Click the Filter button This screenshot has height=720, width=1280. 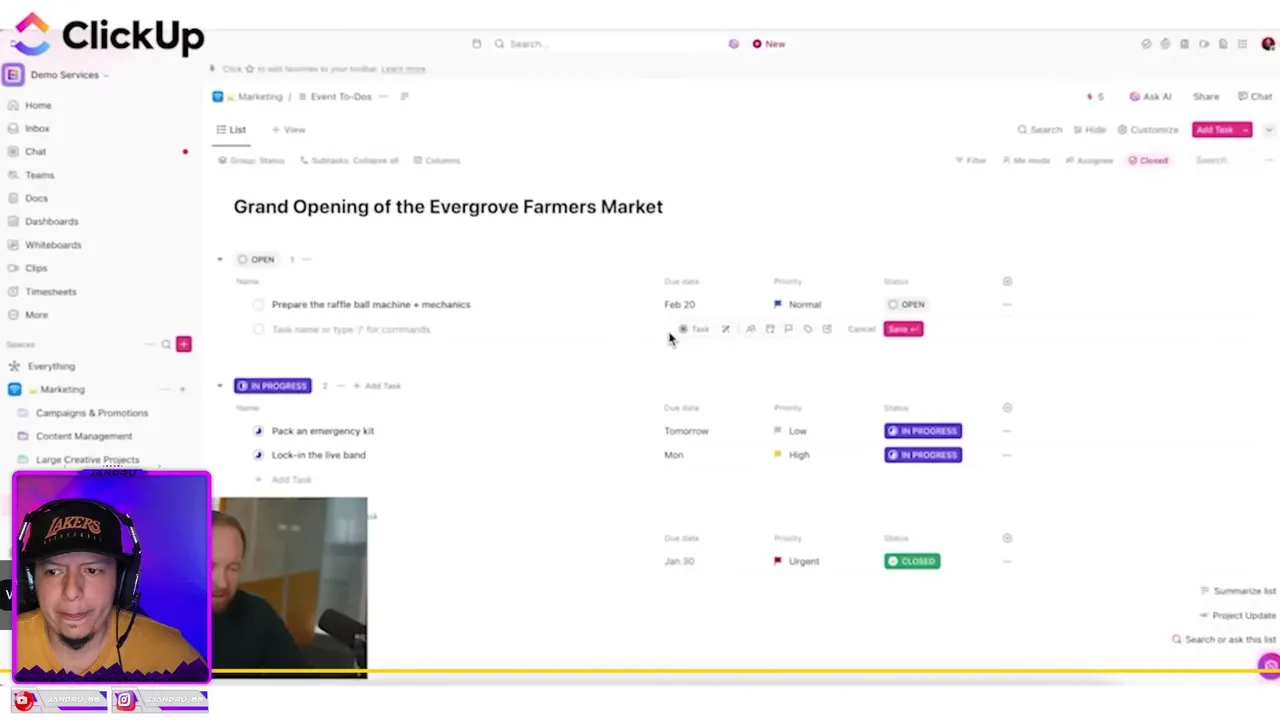point(971,160)
